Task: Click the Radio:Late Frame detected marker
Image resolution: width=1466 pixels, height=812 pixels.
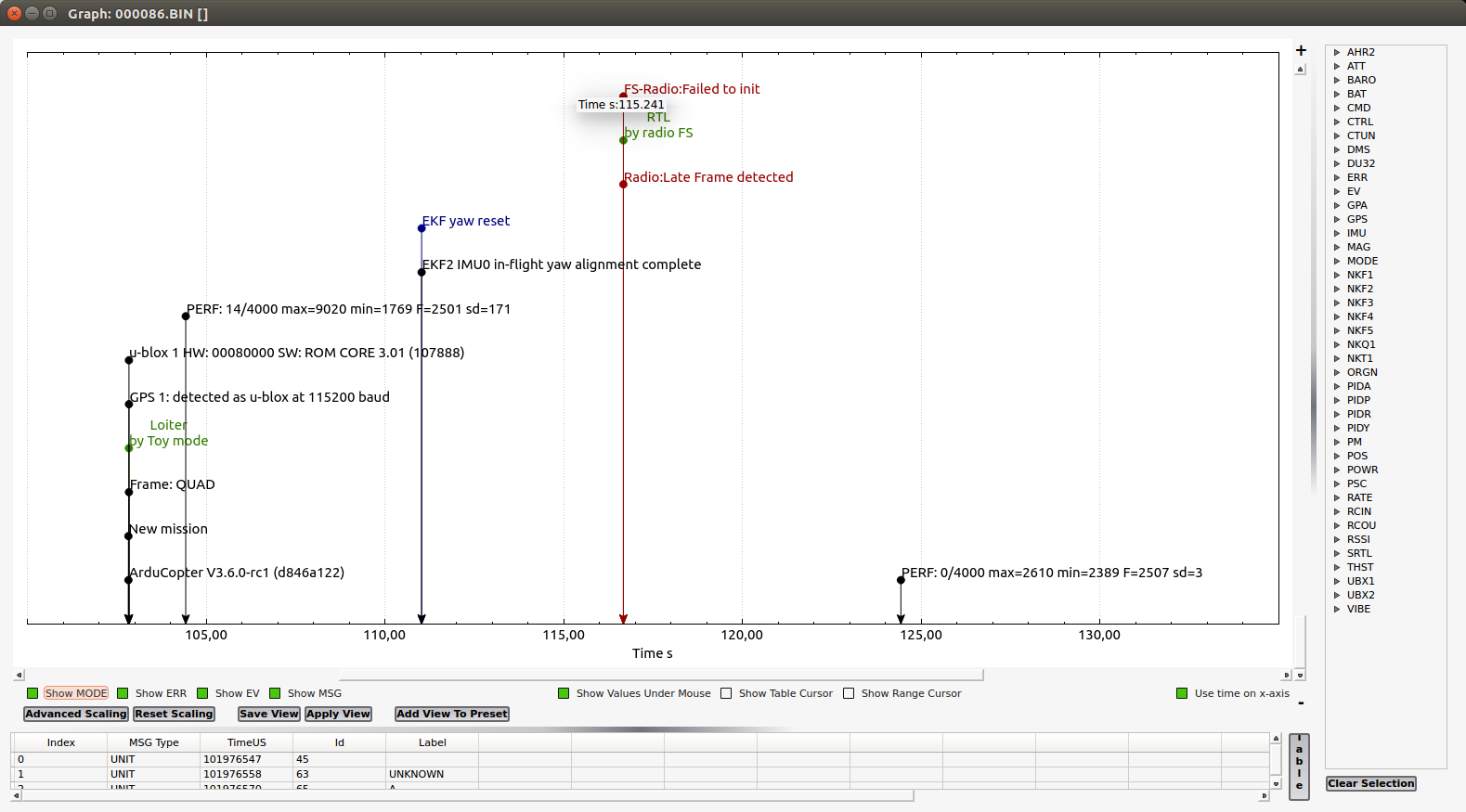Action: pos(623,184)
